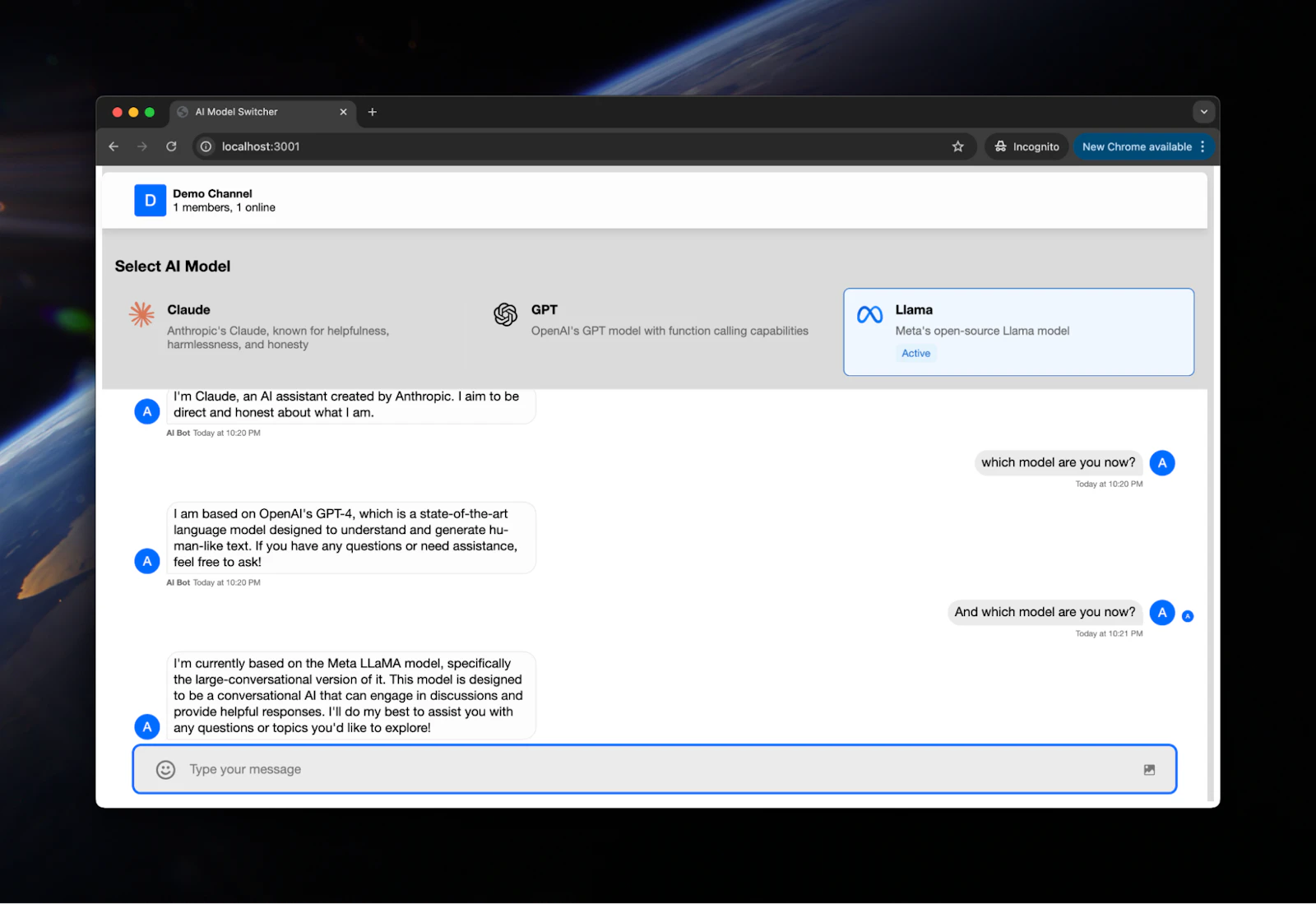Click the Claude starburst logo

click(141, 313)
